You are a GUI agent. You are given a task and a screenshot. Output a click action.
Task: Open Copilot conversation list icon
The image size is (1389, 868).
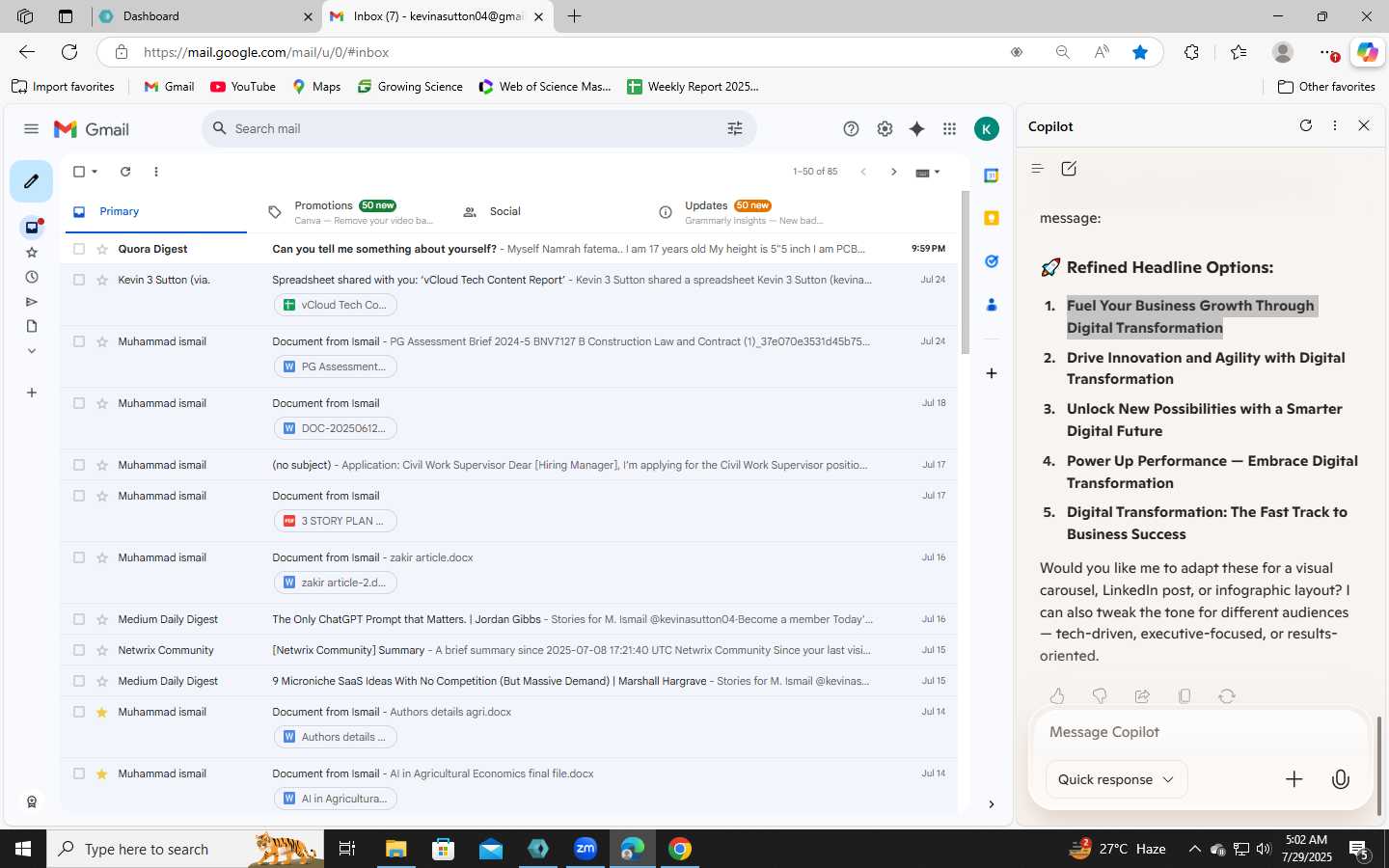1038,169
